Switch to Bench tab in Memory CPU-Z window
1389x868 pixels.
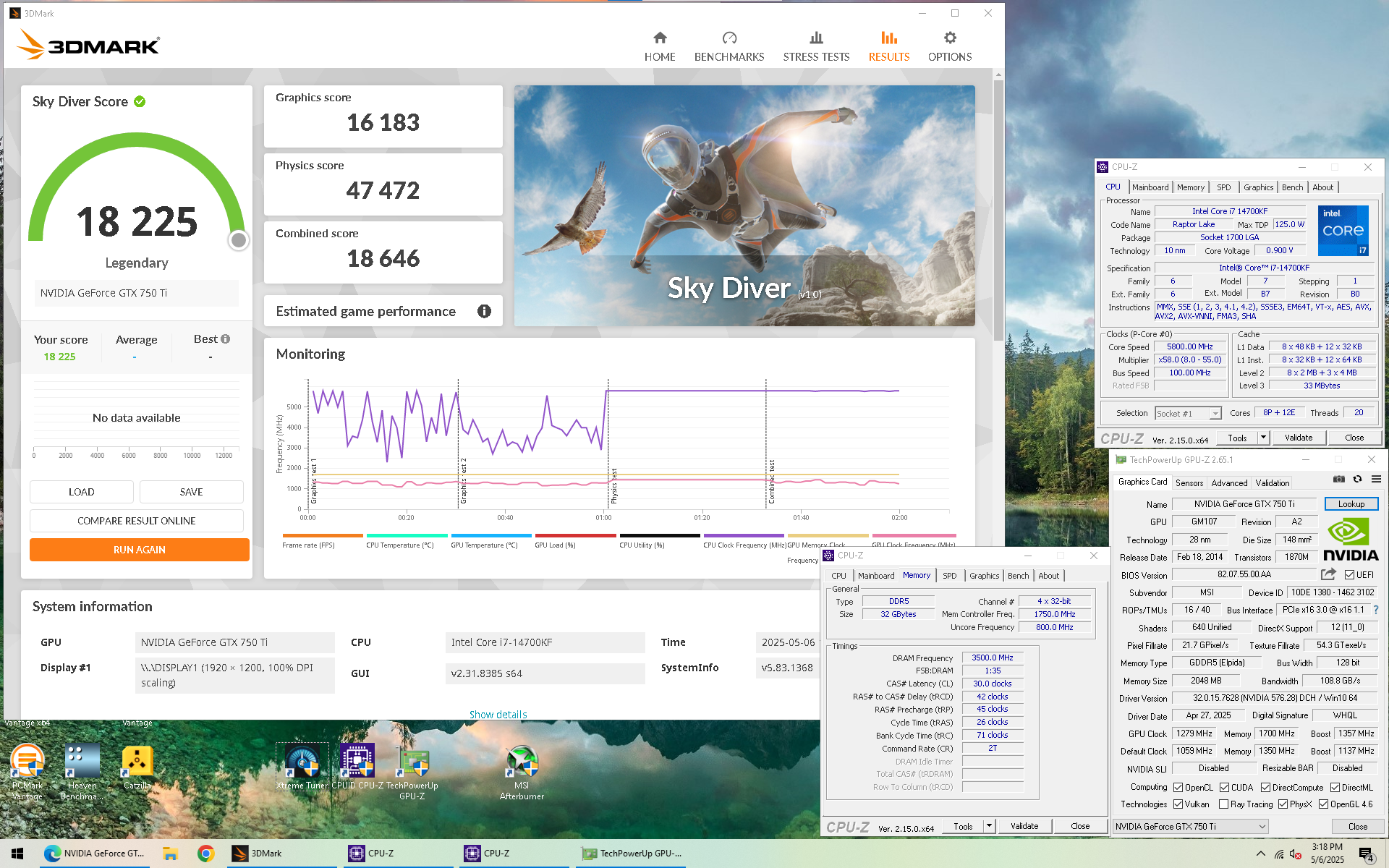point(1018,576)
